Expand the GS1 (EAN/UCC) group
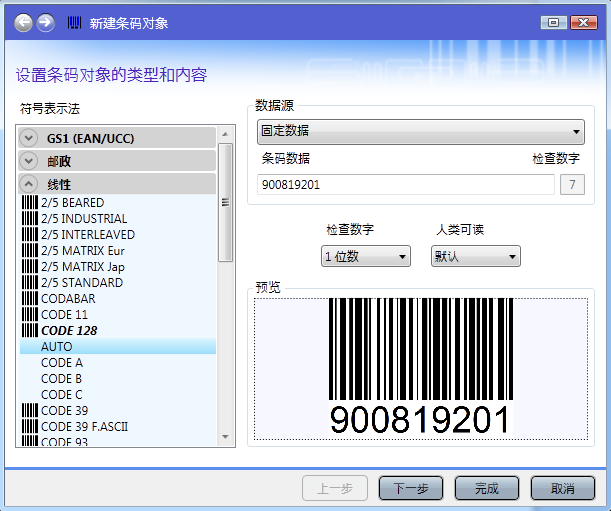 click(28, 138)
